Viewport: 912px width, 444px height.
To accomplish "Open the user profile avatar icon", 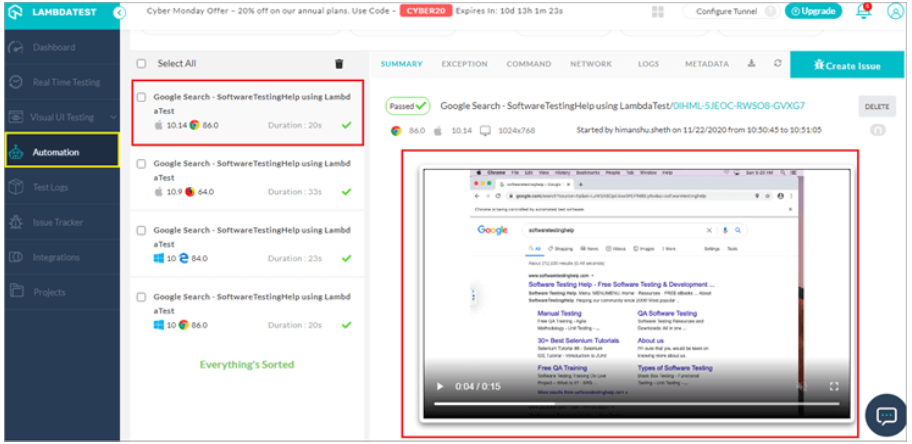I will (894, 11).
